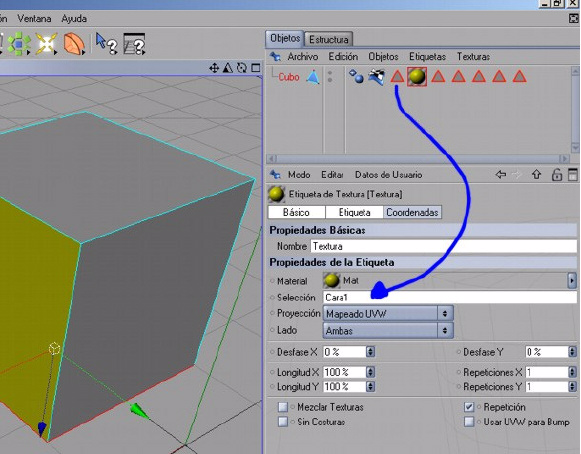The width and height of the screenshot is (581, 454).
Task: Click the selection triangle tag right after texture tag
Action: click(438, 77)
